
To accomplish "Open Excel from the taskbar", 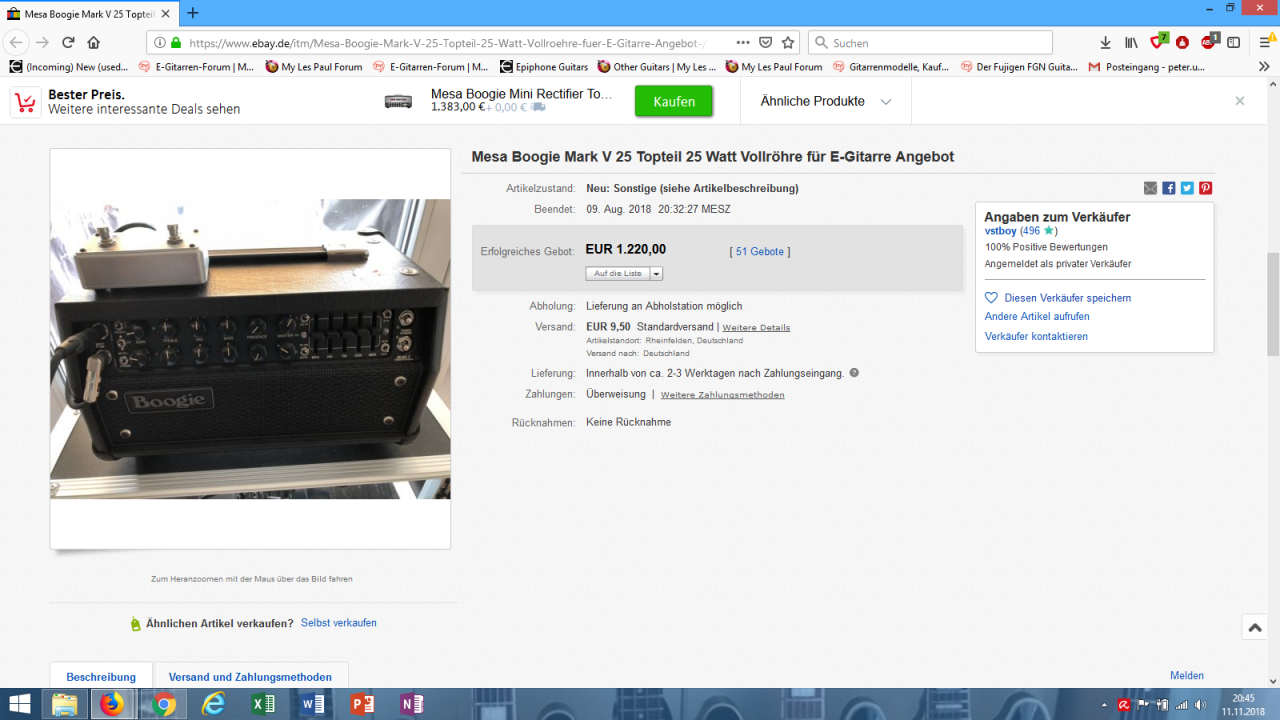I will (263, 704).
